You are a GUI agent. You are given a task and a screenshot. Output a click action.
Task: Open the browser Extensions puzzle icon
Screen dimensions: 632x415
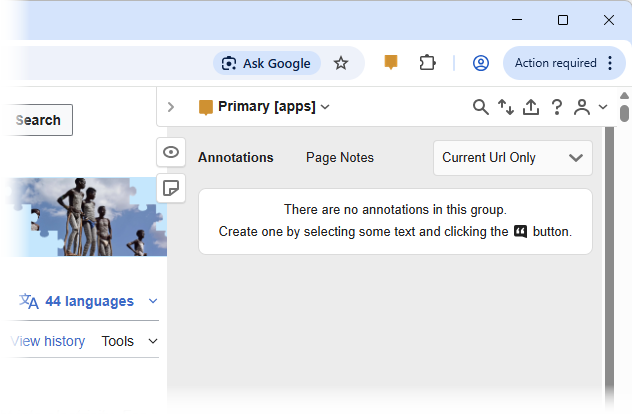pyautogui.click(x=427, y=63)
